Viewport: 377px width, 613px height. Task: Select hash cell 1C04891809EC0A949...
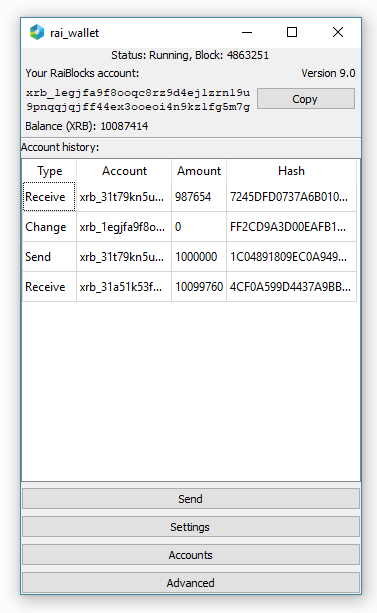pyautogui.click(x=291, y=257)
